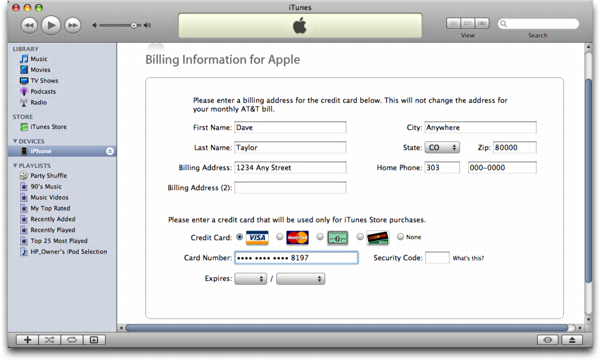The width and height of the screenshot is (600, 360).
Task: Click the Last Name field
Action: point(290,147)
